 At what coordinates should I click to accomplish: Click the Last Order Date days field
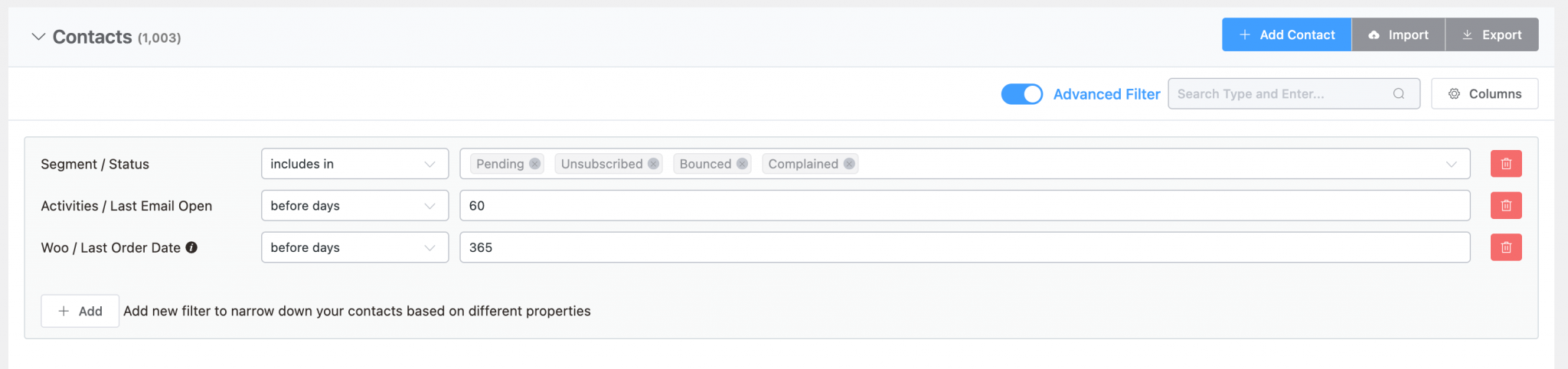[x=965, y=247]
